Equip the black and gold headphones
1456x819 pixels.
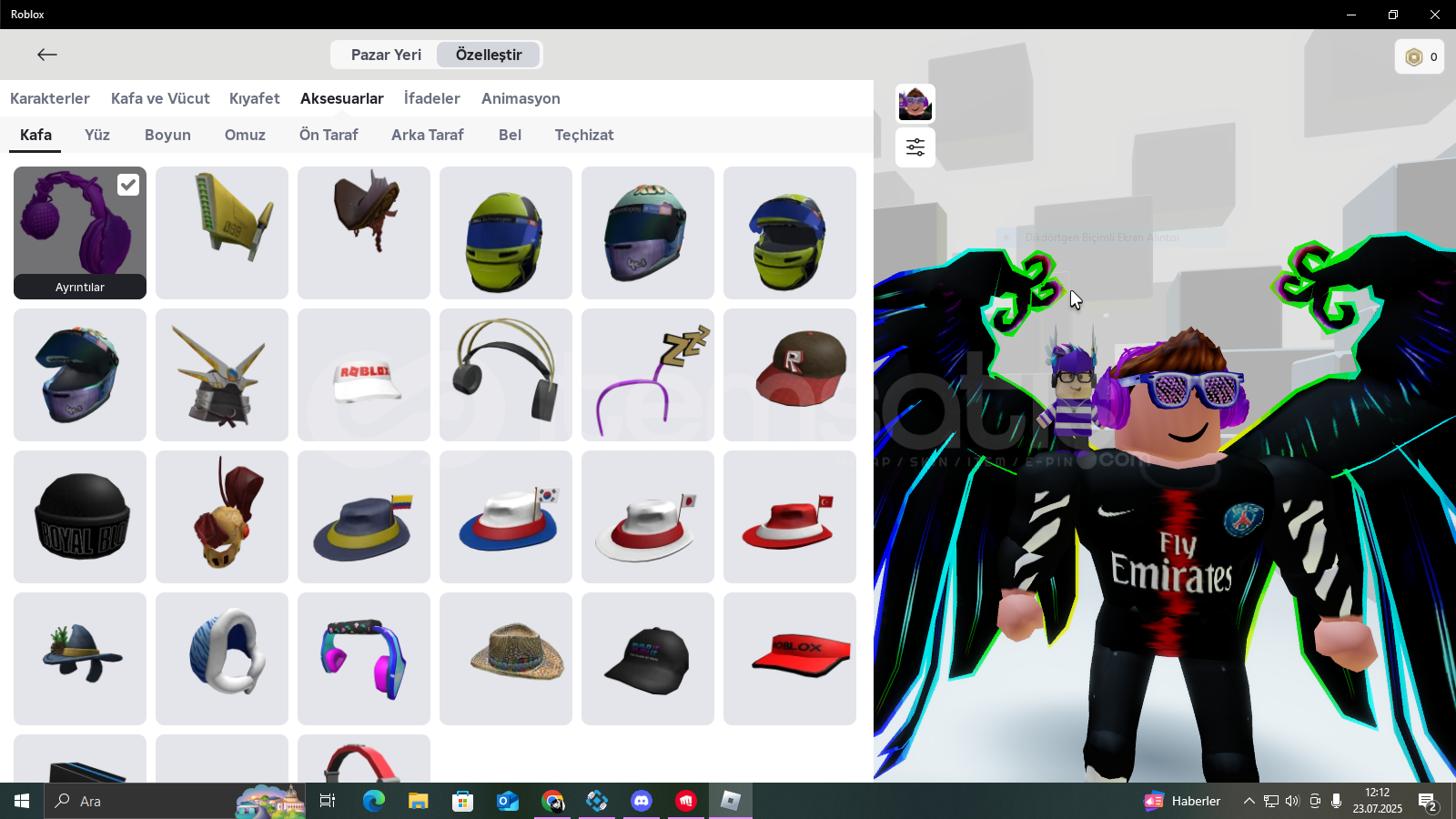pyautogui.click(x=506, y=375)
